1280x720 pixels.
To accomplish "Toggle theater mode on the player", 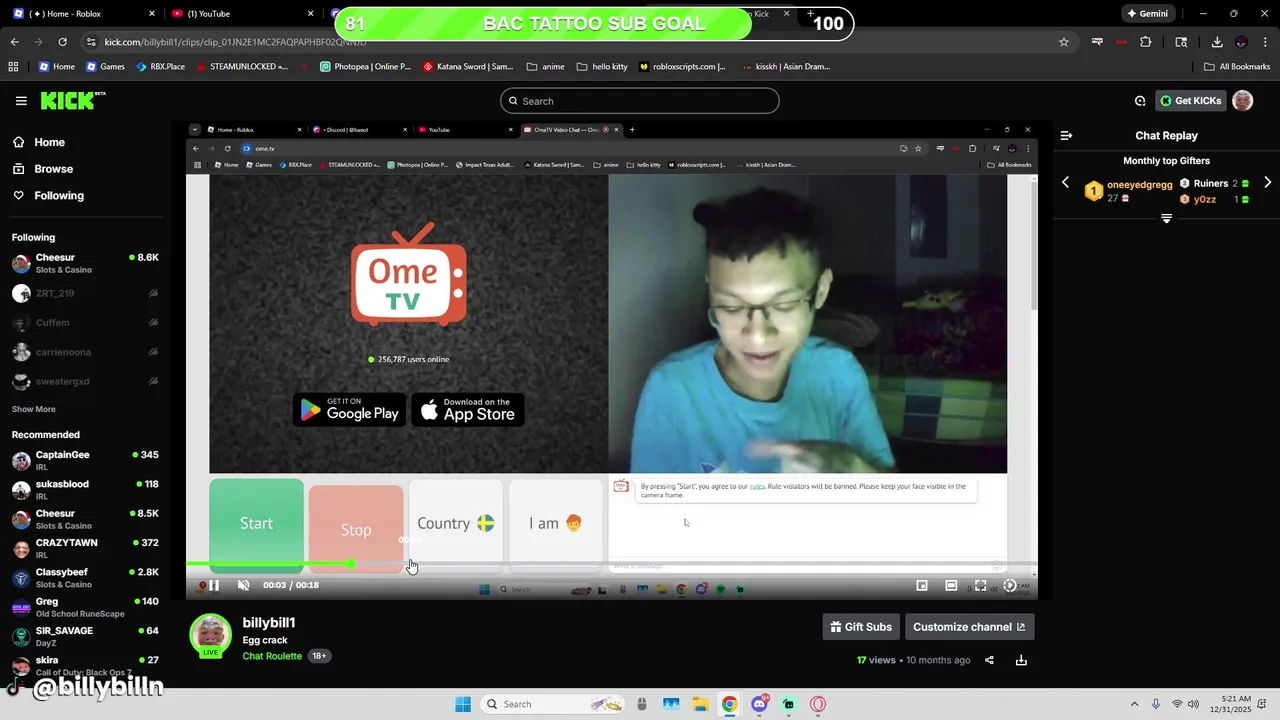I will [x=951, y=586].
